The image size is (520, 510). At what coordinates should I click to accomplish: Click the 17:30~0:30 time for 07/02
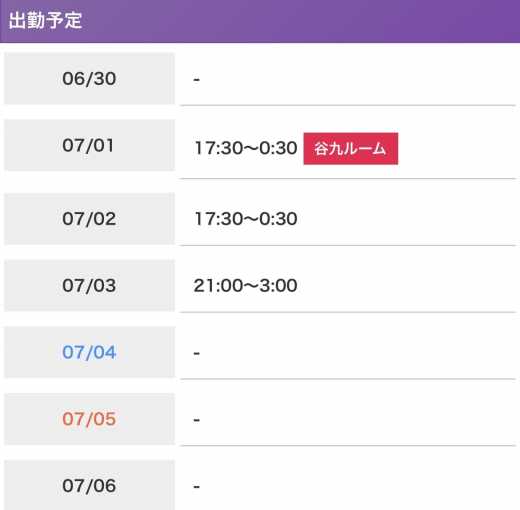246,219
